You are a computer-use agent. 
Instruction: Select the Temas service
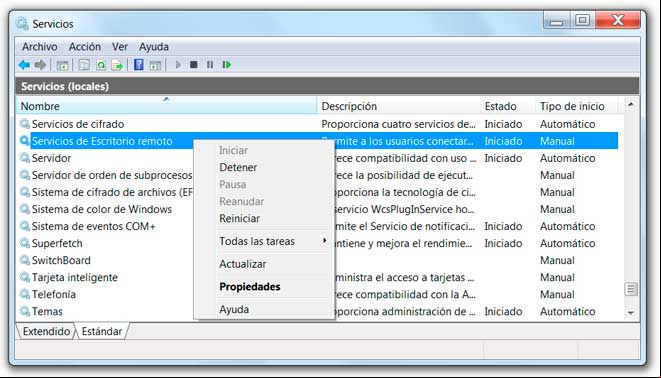coord(47,311)
